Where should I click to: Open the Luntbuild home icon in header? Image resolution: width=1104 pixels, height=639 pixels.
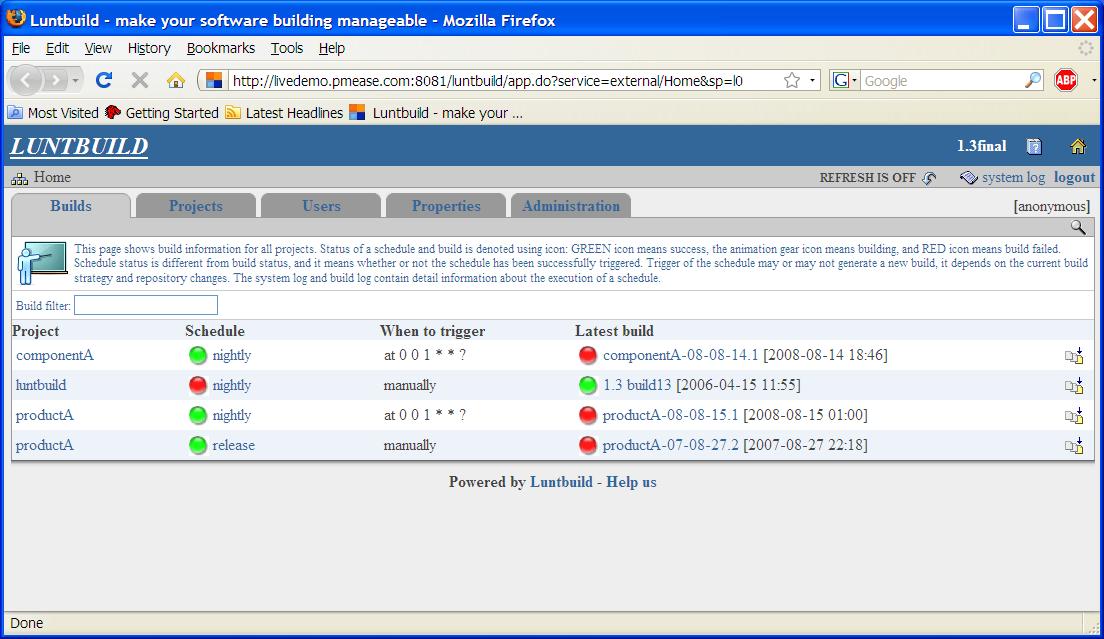coord(1078,147)
